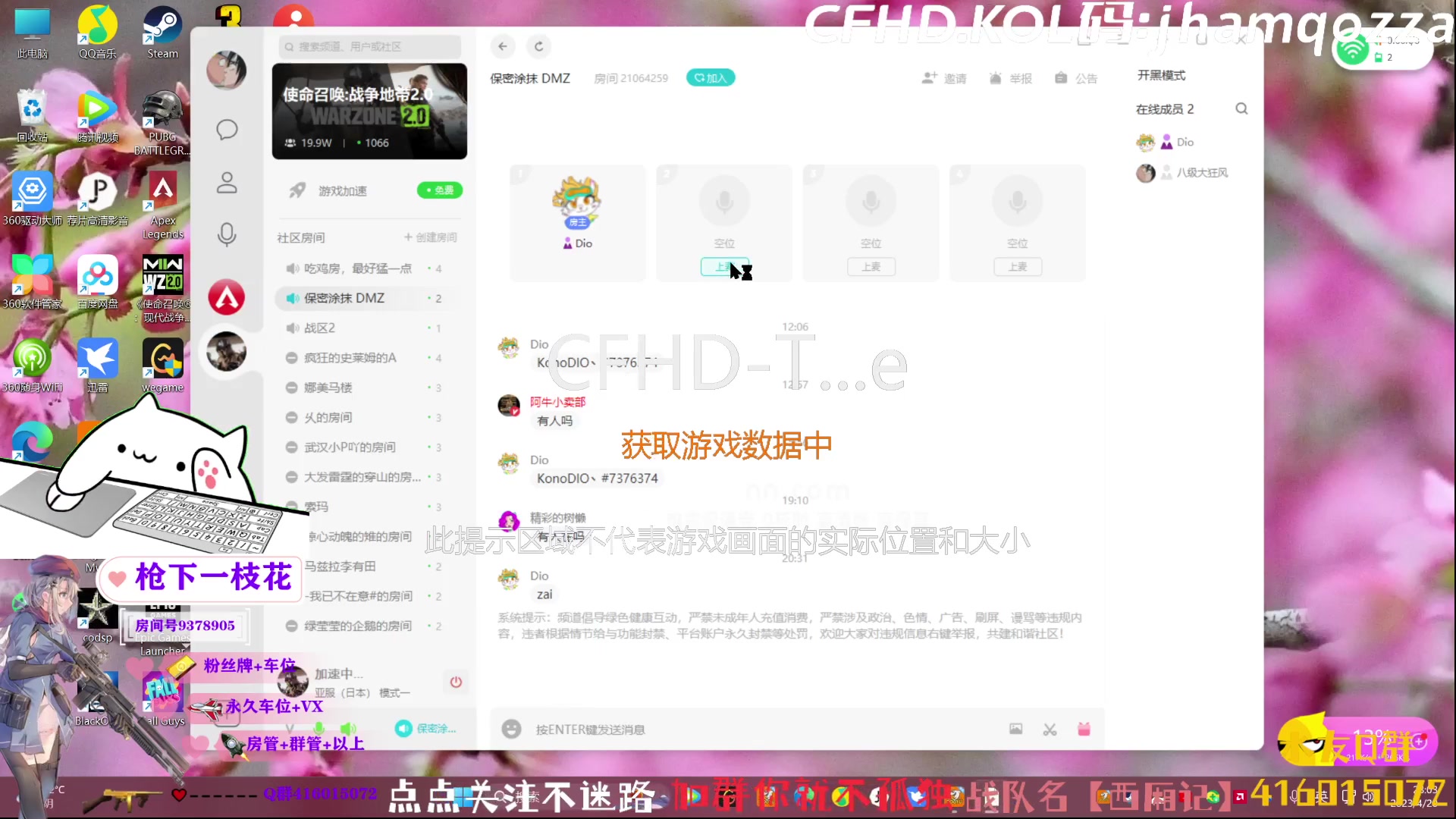Click 上麦 in the third seat
This screenshot has width=1456, height=819.
[871, 267]
